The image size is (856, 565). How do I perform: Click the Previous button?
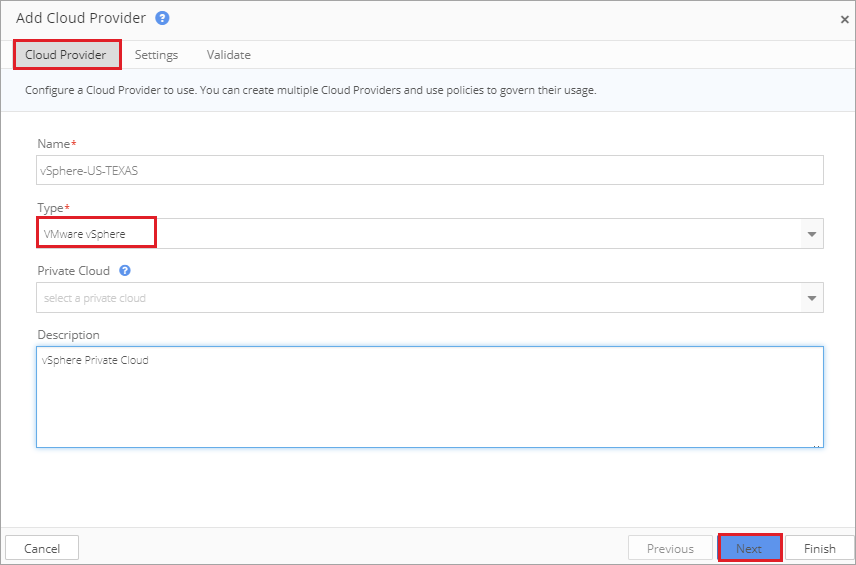[670, 548]
